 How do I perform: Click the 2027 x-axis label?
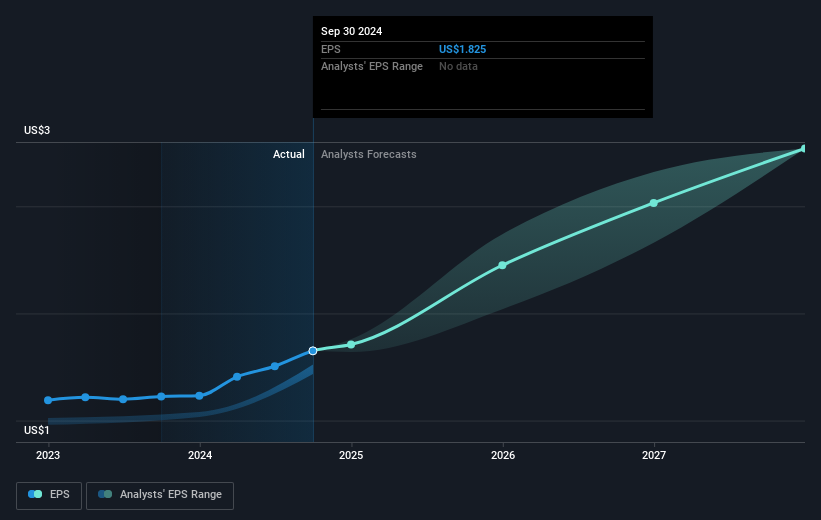click(654, 455)
